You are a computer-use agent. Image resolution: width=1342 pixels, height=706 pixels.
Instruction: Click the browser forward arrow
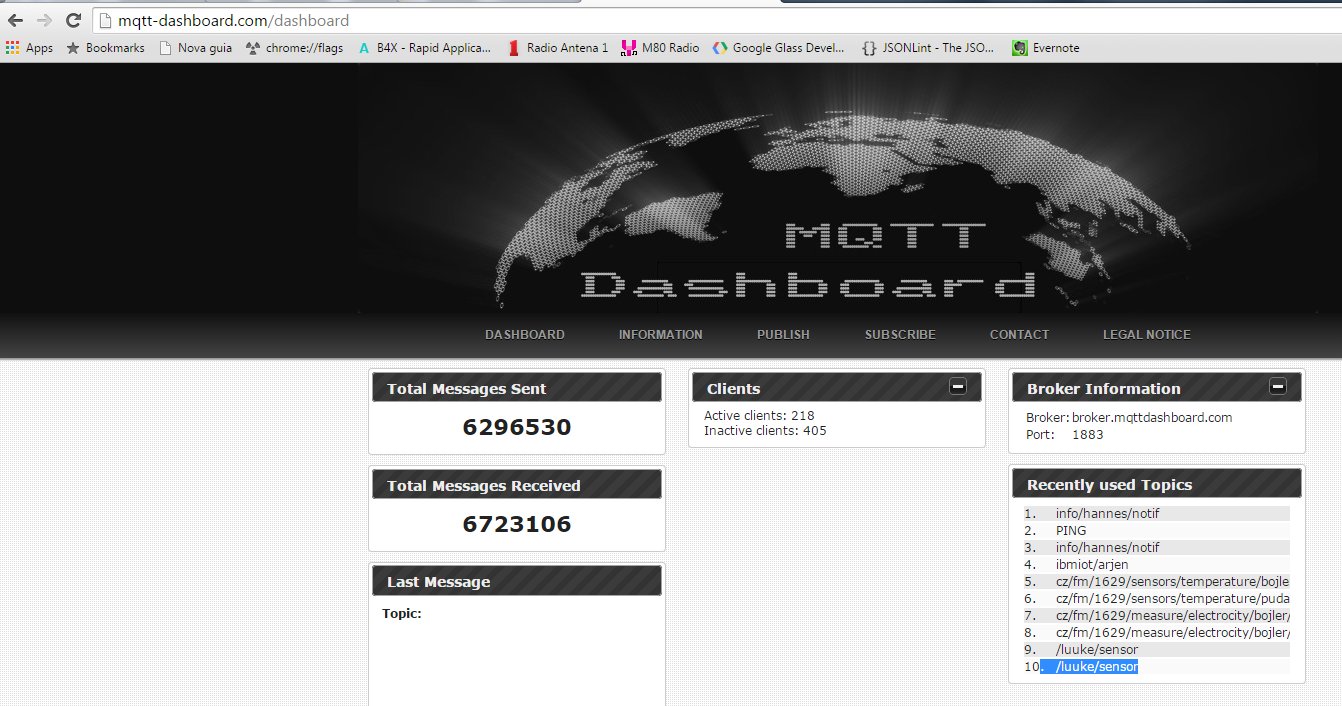44,20
